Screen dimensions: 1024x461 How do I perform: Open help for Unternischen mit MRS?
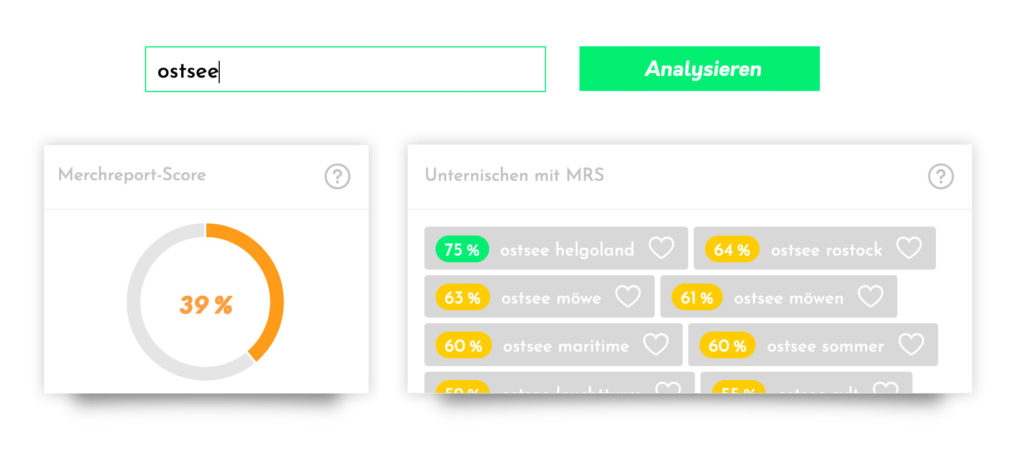tap(941, 176)
